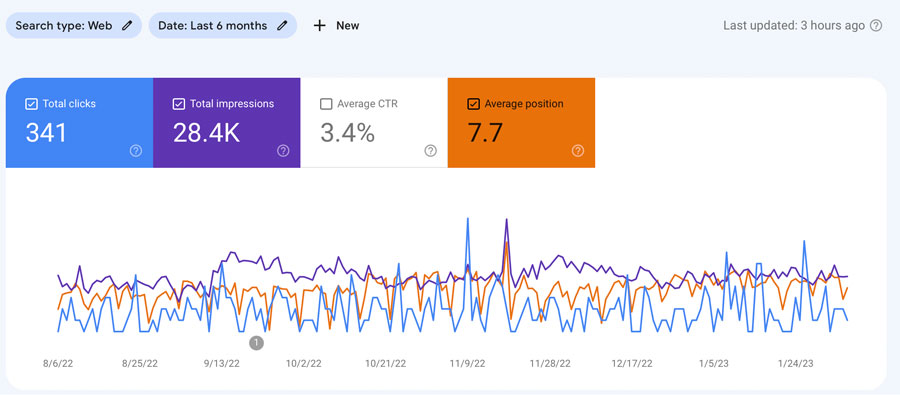The width and height of the screenshot is (900, 395).
Task: Select the Average position 7.7 metric card
Action: click(521, 123)
